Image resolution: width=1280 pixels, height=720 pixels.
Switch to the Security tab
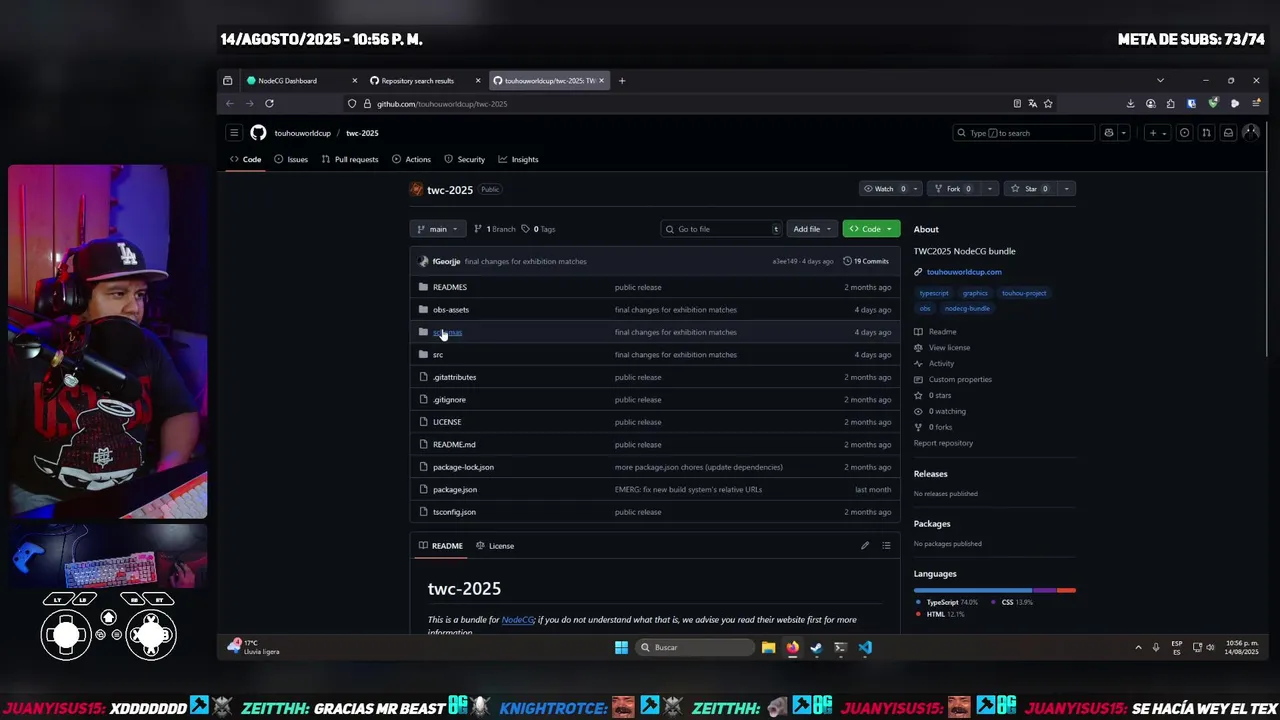464,159
